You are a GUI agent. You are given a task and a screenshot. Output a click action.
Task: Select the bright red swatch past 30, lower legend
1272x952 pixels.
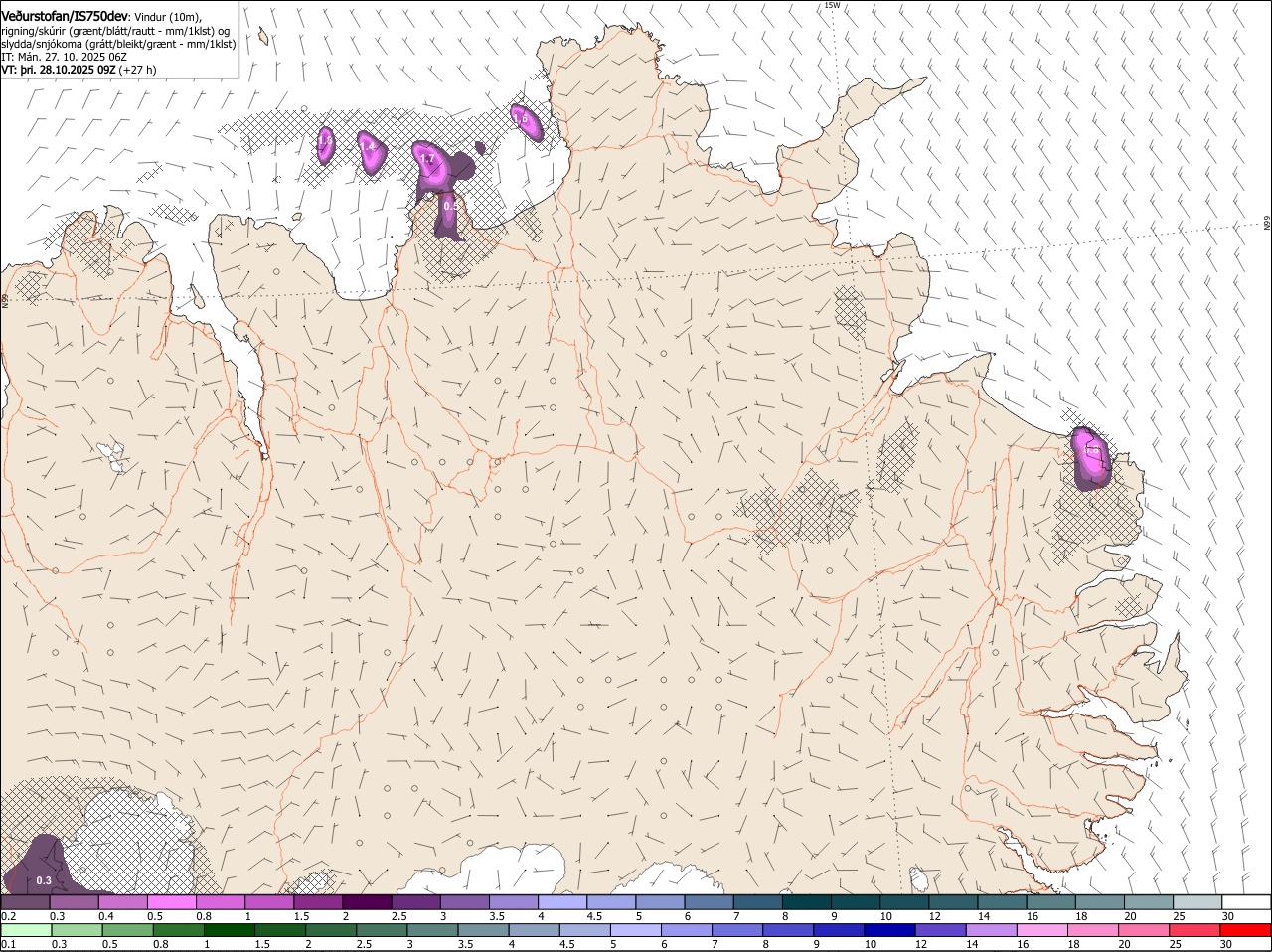pos(1246,930)
